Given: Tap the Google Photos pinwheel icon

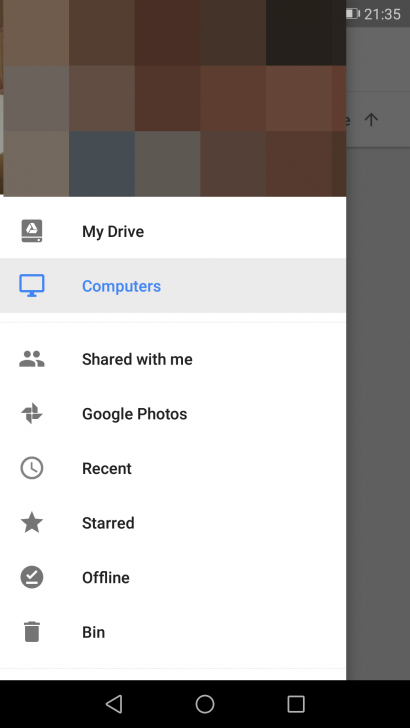Looking at the screenshot, I should (x=32, y=413).
